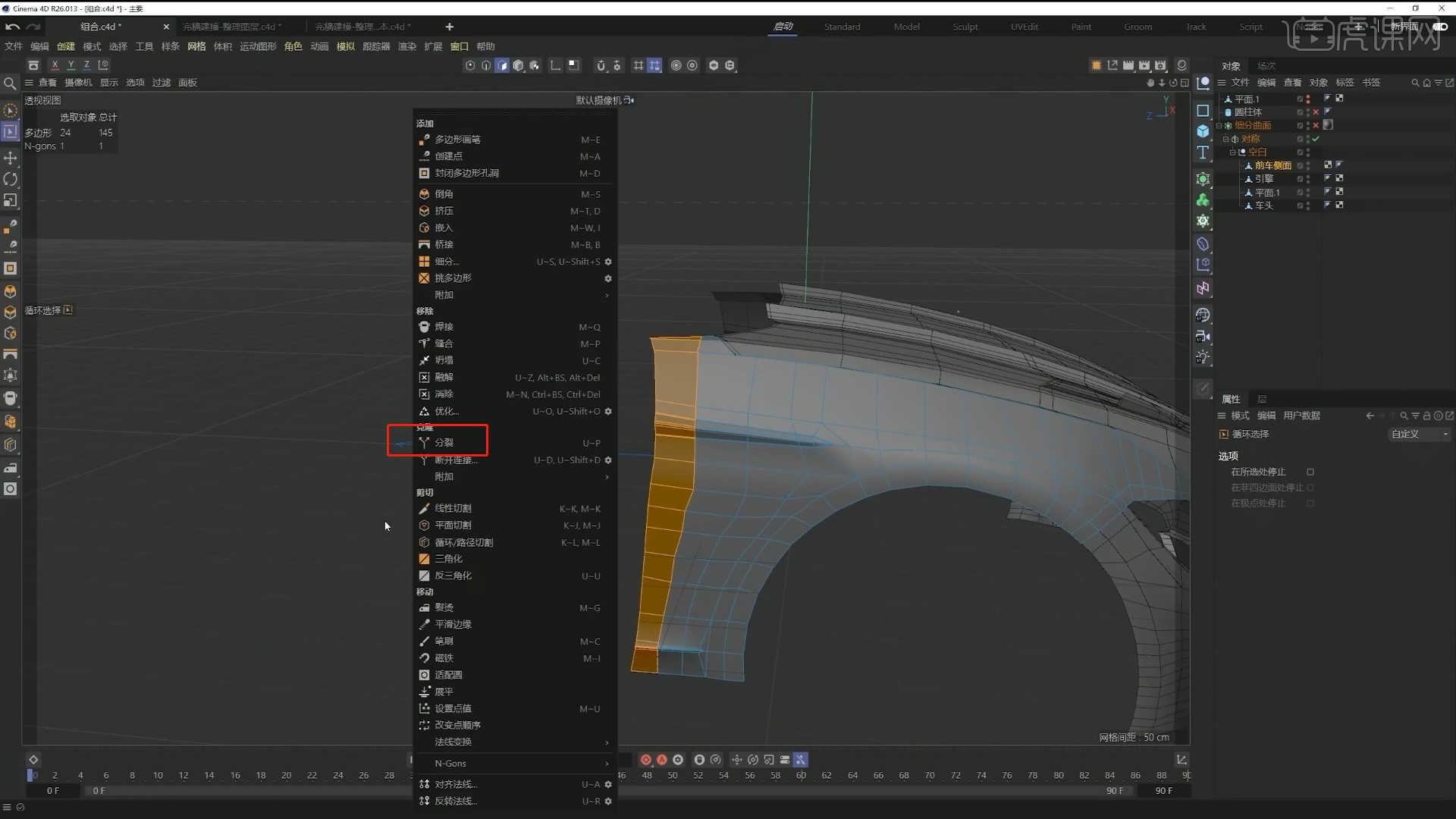
Task: Choose Extrude (挤压) in the popup menu
Action: click(x=516, y=211)
